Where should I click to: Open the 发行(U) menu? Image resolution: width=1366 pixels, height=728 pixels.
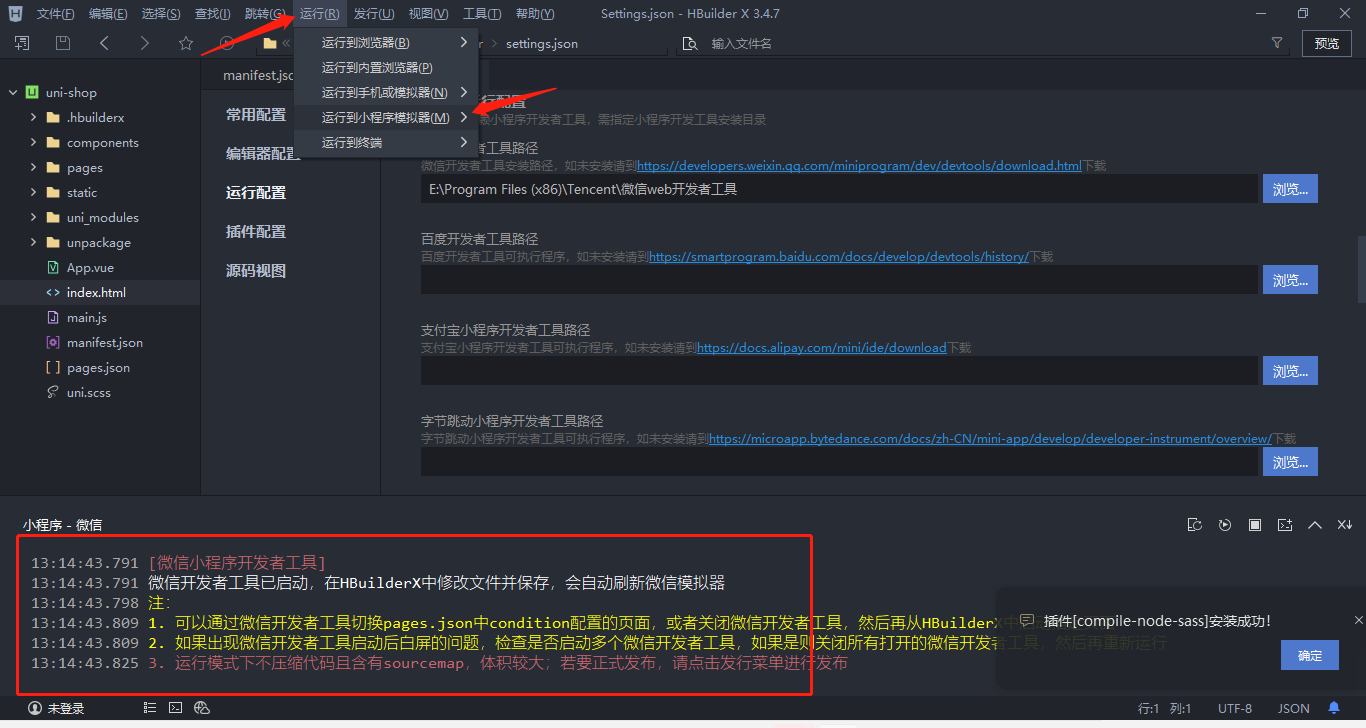point(374,14)
